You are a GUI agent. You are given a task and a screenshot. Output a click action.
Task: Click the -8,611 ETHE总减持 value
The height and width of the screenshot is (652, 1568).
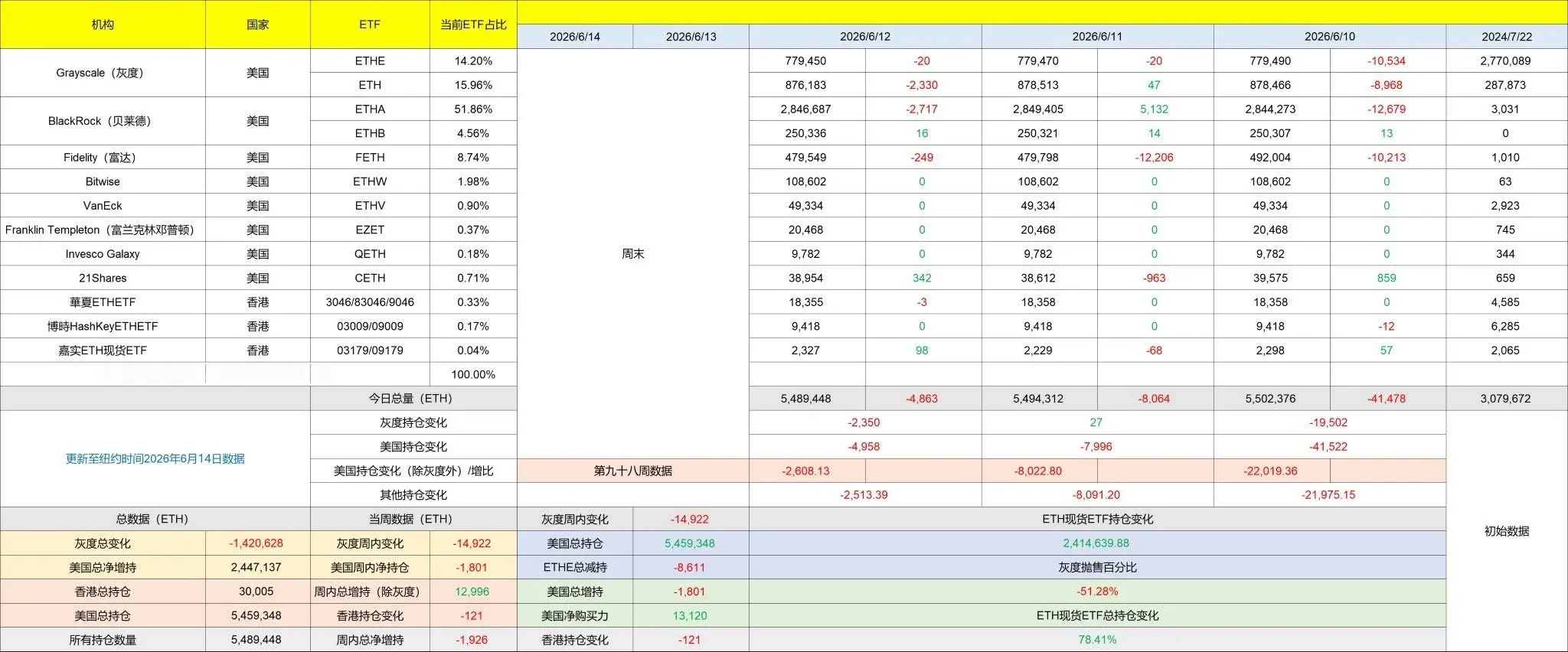coord(690,568)
